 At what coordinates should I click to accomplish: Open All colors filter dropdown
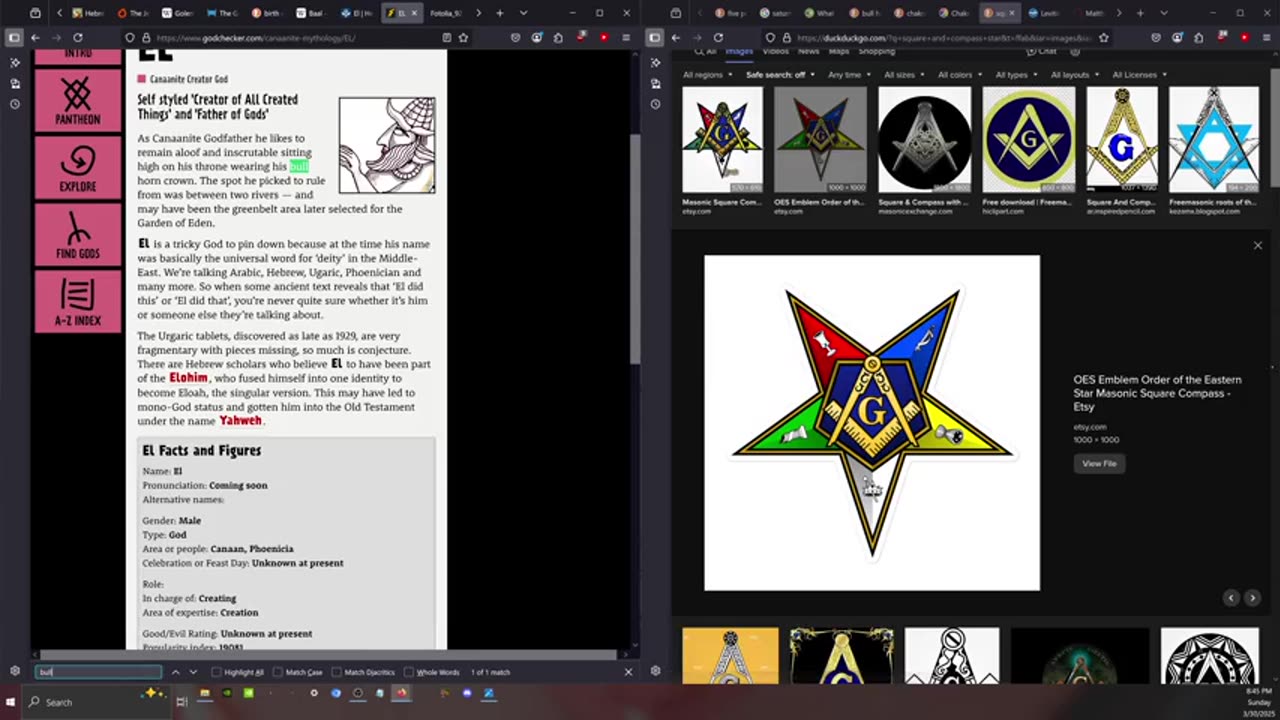point(959,75)
